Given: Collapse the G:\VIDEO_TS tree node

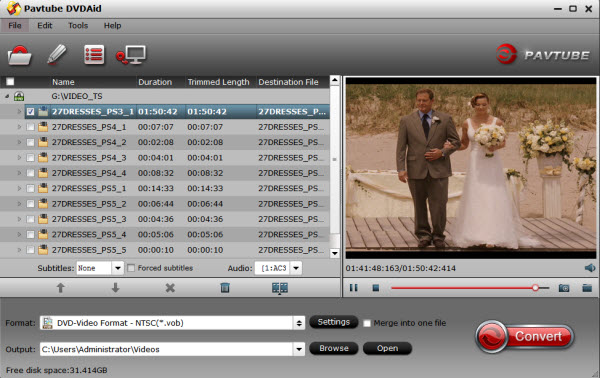Looking at the screenshot, I should [7, 96].
